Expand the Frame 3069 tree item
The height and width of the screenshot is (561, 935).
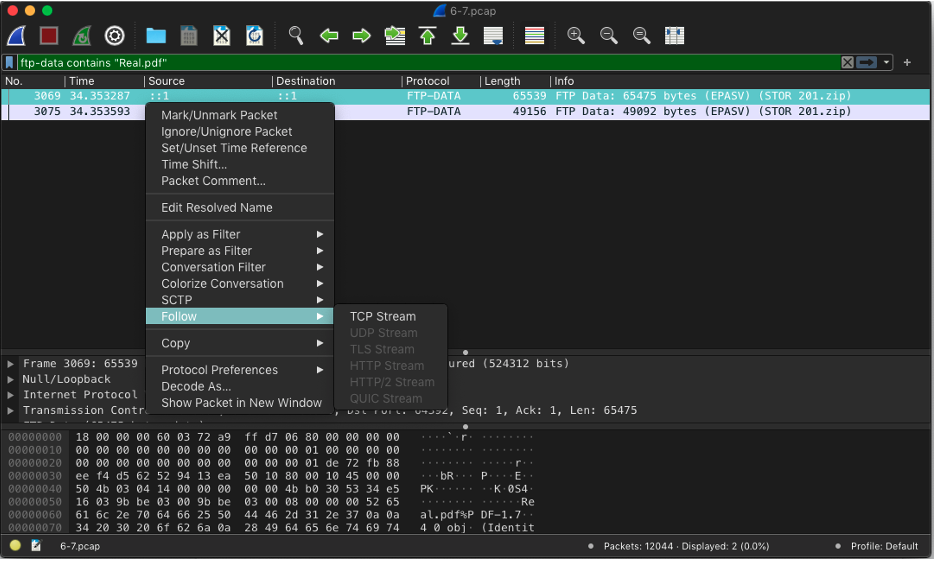[x=11, y=364]
